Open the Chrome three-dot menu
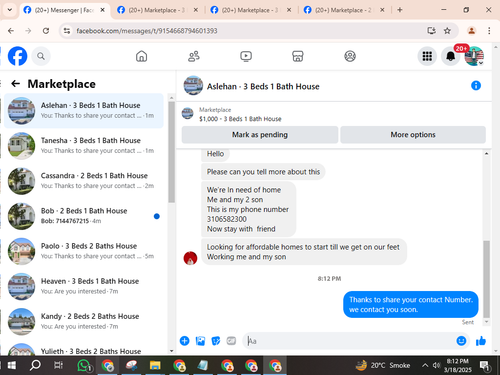The height and width of the screenshot is (375, 500). pos(489,31)
